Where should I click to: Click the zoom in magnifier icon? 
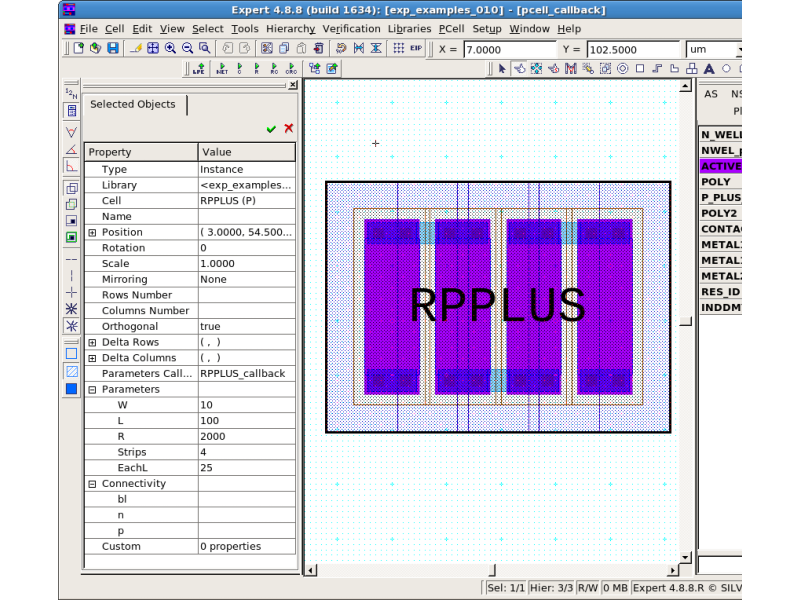[170, 48]
